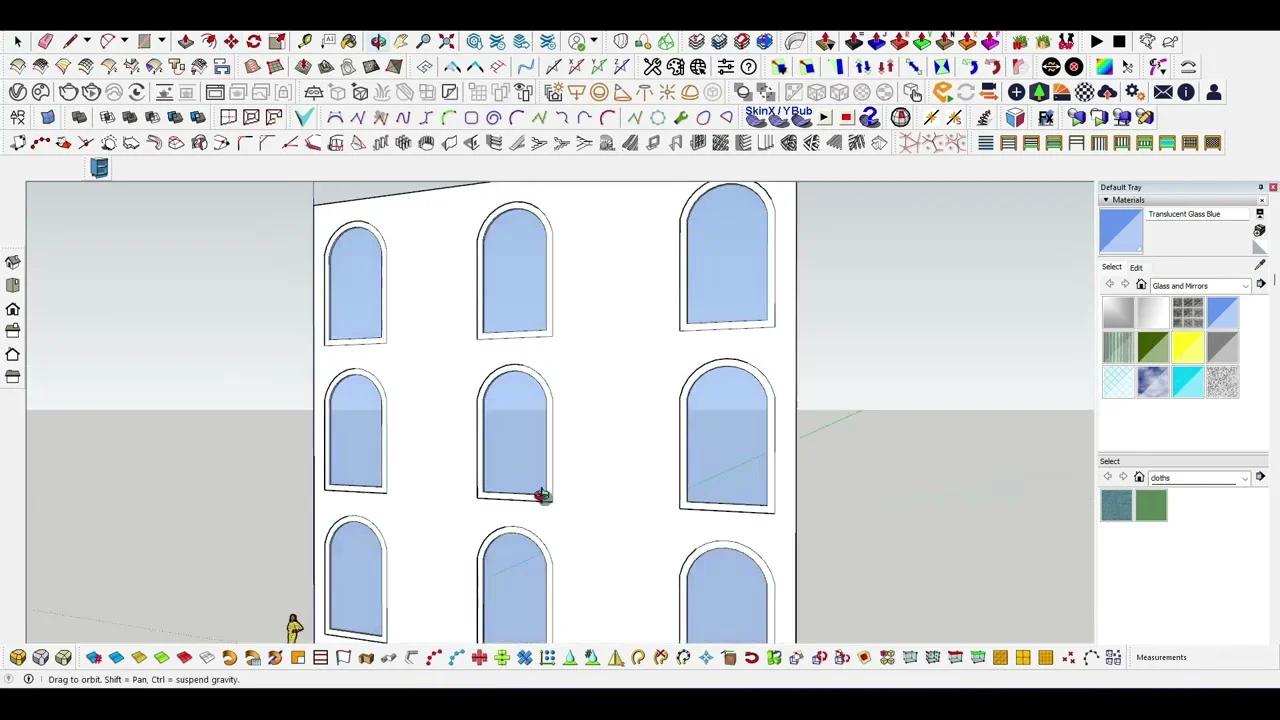Go to home in cloths browser
This screenshot has width=1280, height=720.
pos(1139,477)
